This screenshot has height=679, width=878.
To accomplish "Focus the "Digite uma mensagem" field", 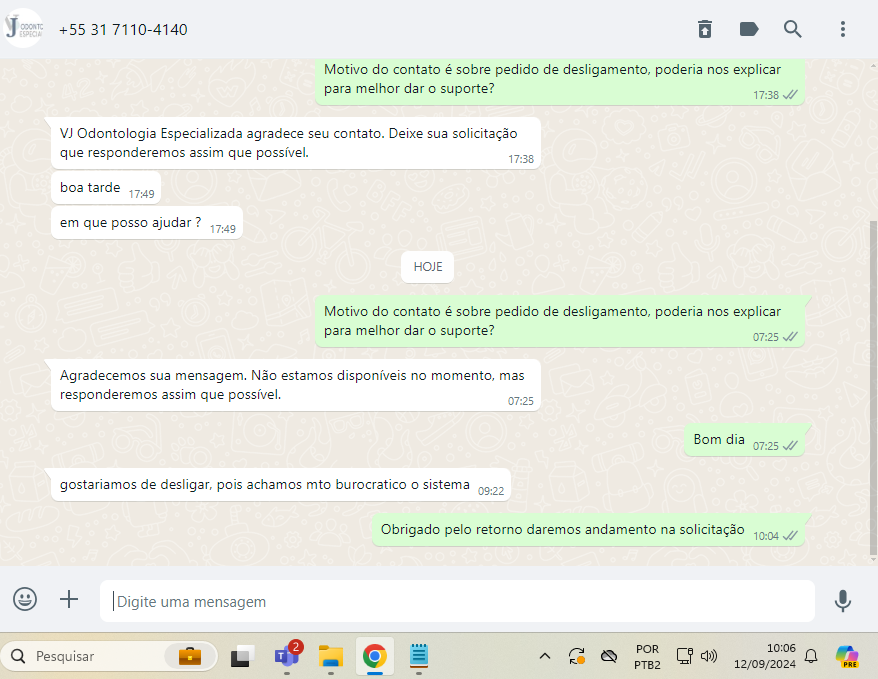I will [x=457, y=601].
